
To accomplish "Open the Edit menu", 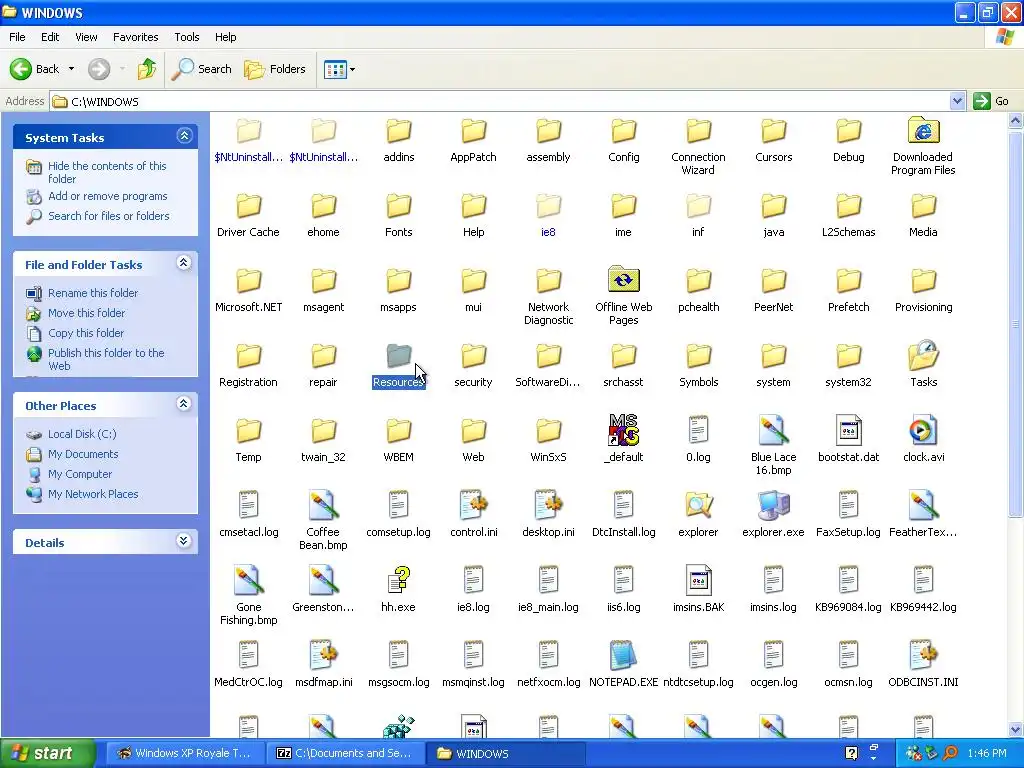I will click(x=50, y=37).
